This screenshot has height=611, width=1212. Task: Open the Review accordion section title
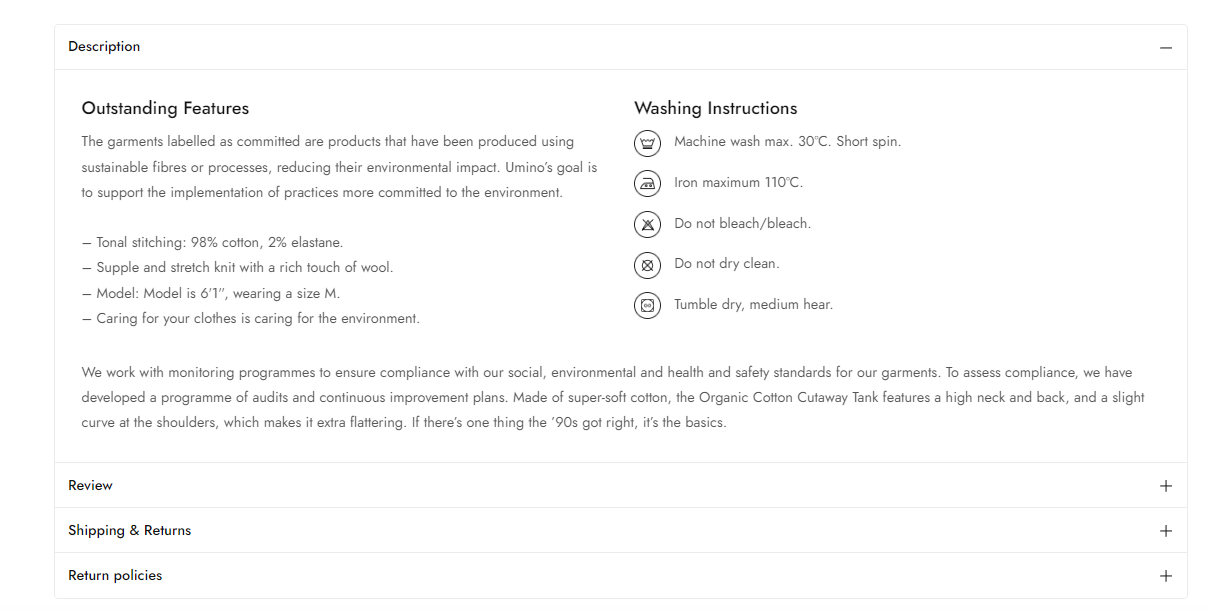point(90,486)
